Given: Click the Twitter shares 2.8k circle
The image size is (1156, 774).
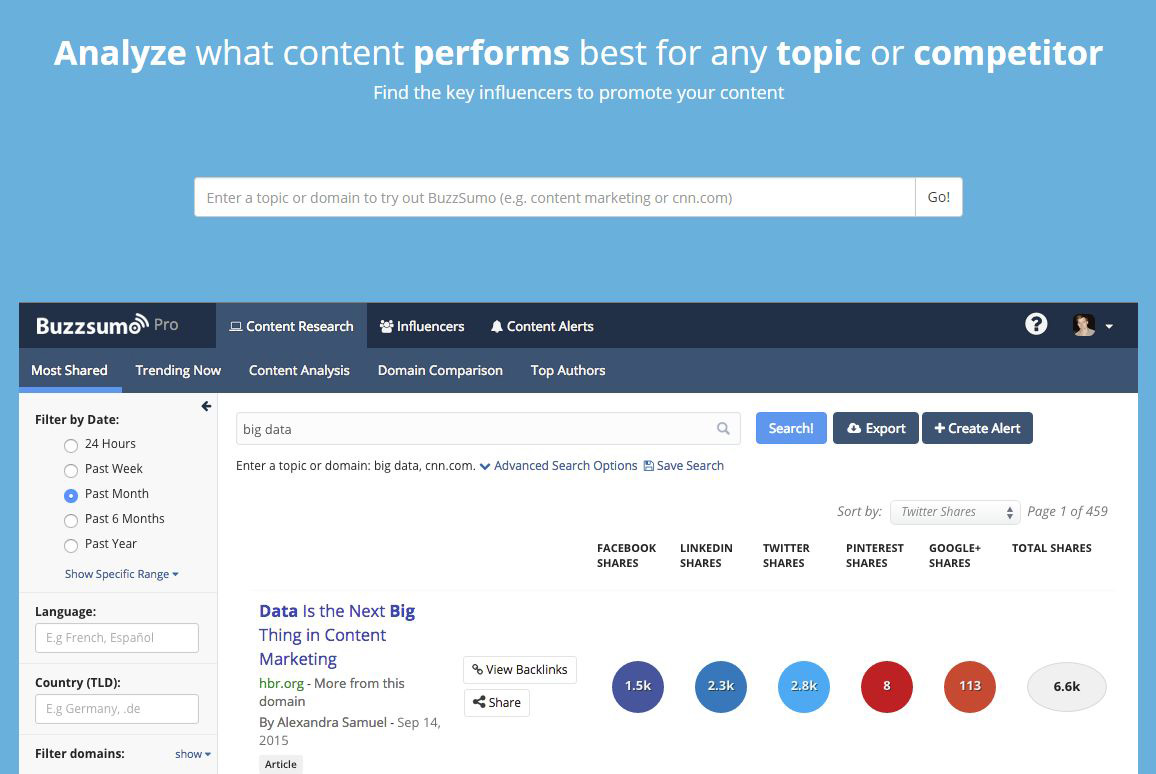Looking at the screenshot, I should point(804,686).
